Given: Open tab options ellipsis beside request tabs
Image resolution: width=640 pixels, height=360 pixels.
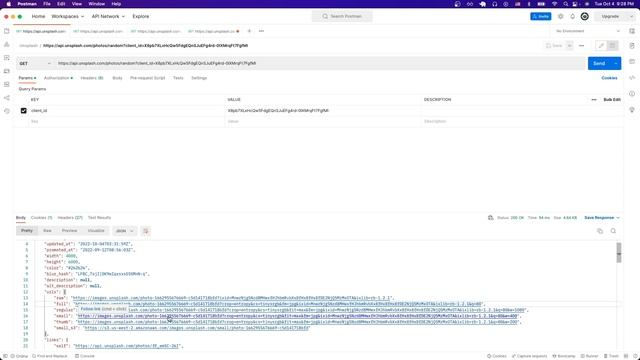Looking at the screenshot, I should pyautogui.click(x=261, y=31).
